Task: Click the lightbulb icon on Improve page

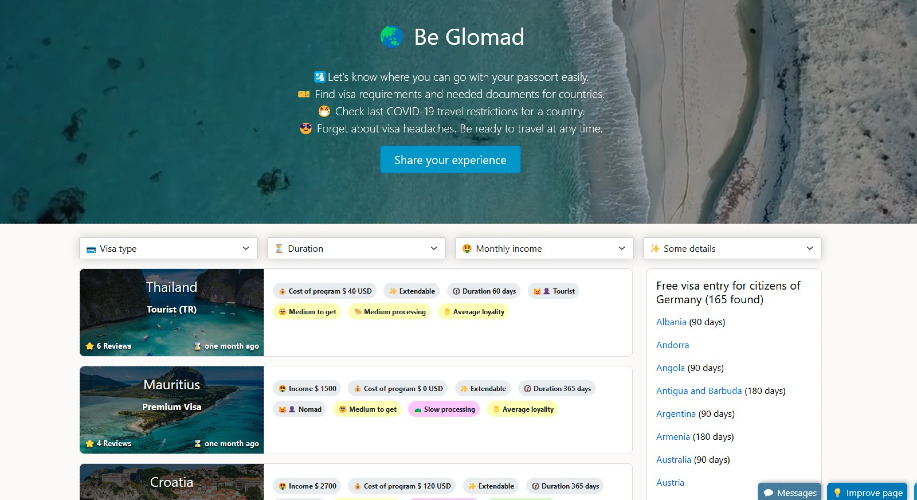Action: coord(837,493)
